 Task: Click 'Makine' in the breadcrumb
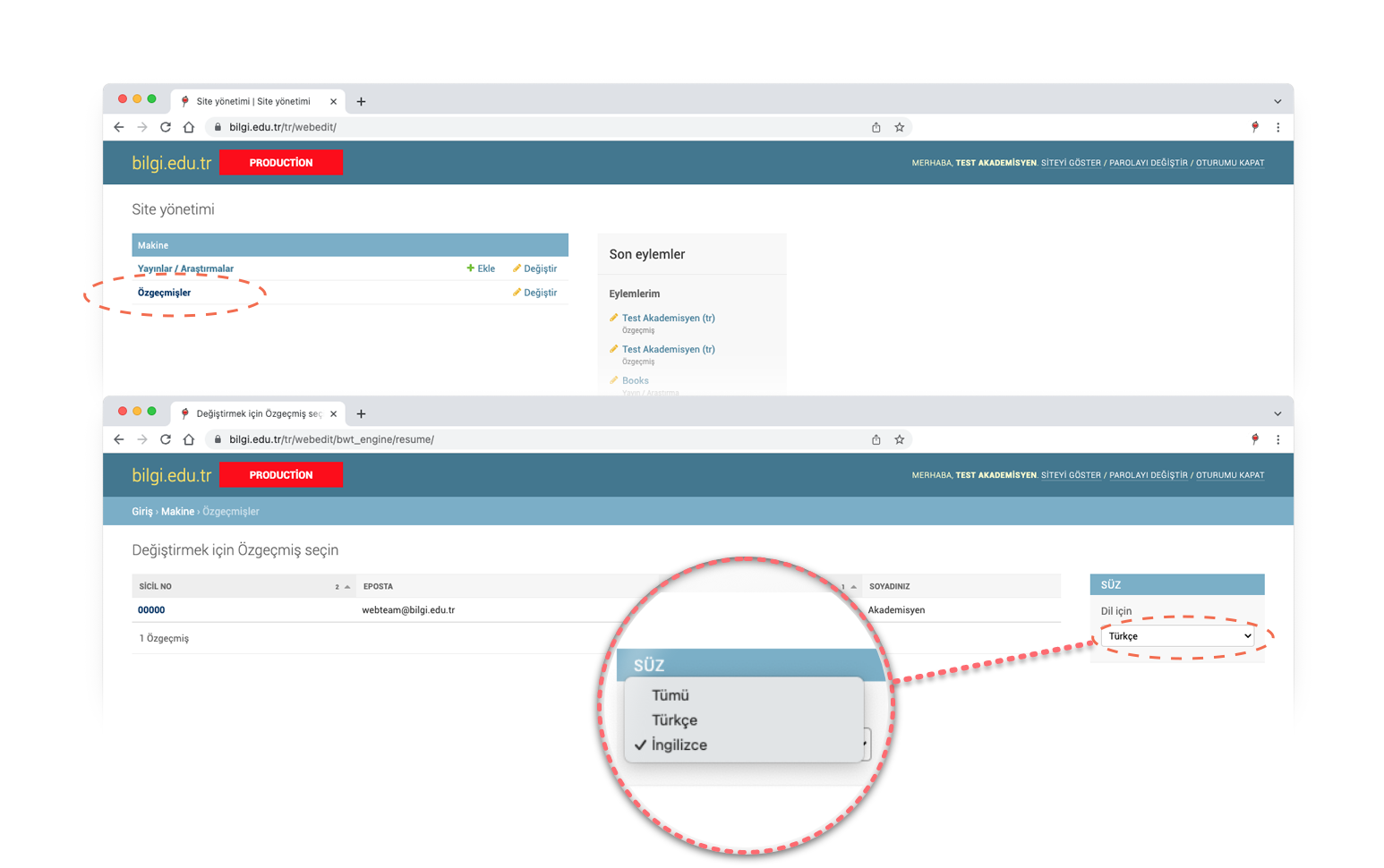point(177,512)
